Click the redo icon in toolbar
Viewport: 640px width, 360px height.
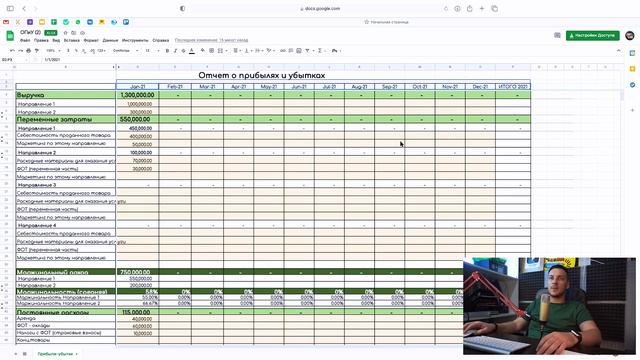[x=20, y=51]
